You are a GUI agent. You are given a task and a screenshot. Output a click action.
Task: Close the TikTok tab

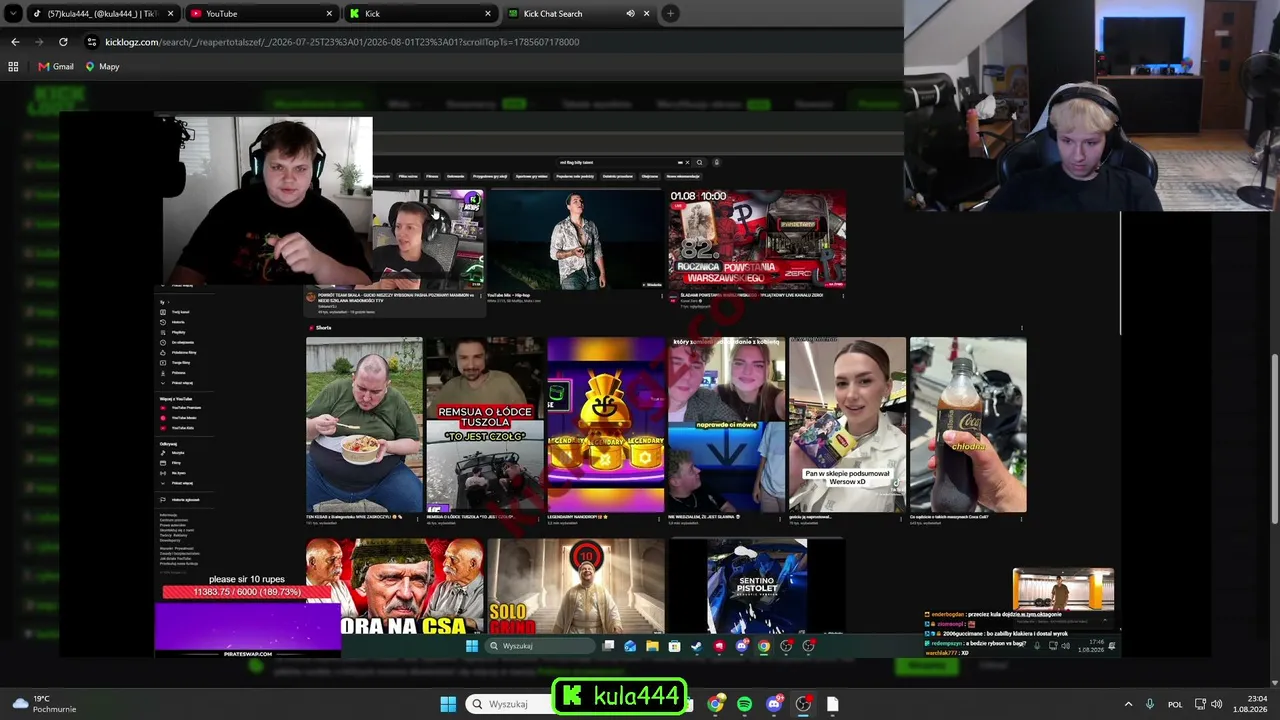(x=170, y=14)
